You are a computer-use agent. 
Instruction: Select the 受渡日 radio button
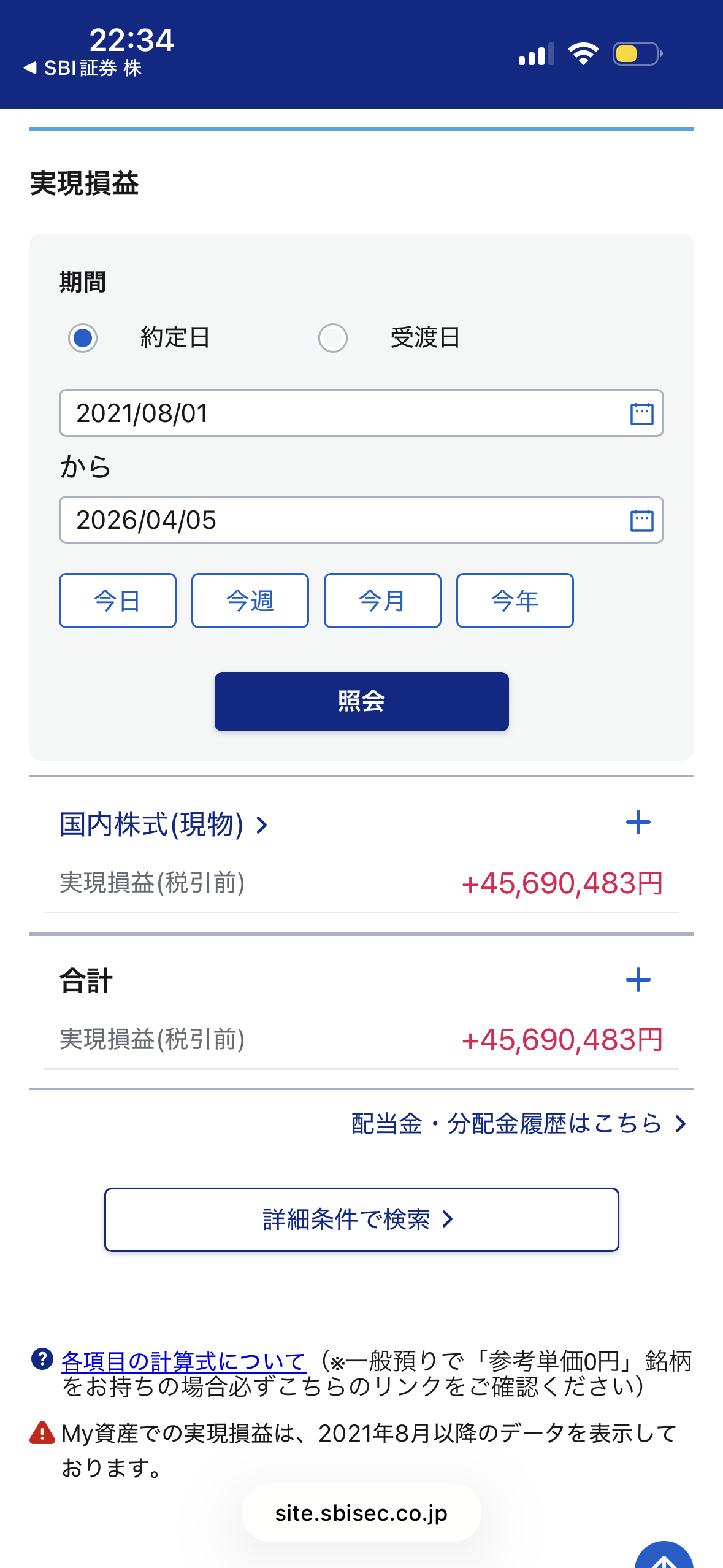pyautogui.click(x=333, y=338)
